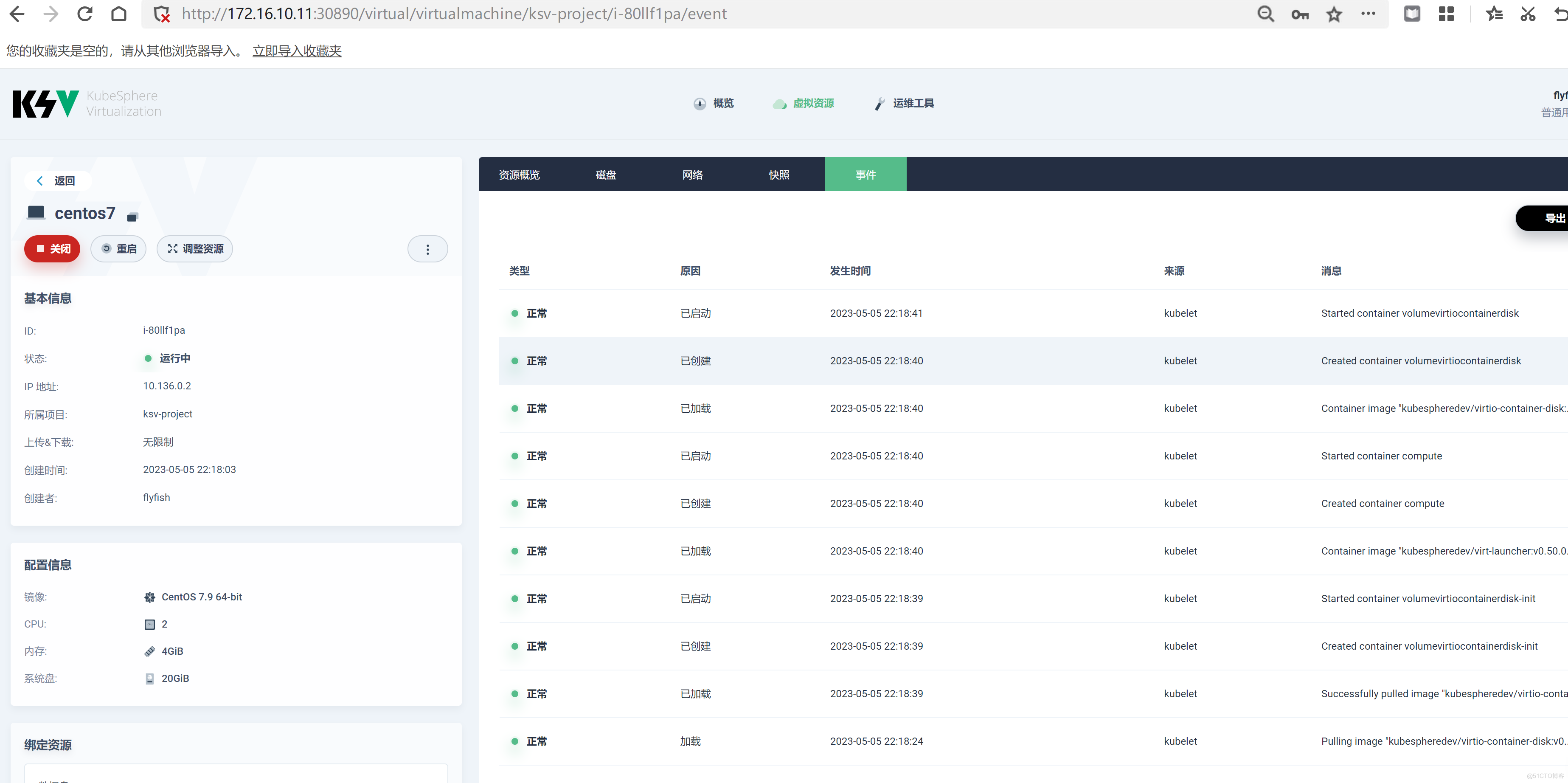Viewport: 1568px width, 783px height.
Task: Open 概览 overview menu
Action: [x=714, y=104]
